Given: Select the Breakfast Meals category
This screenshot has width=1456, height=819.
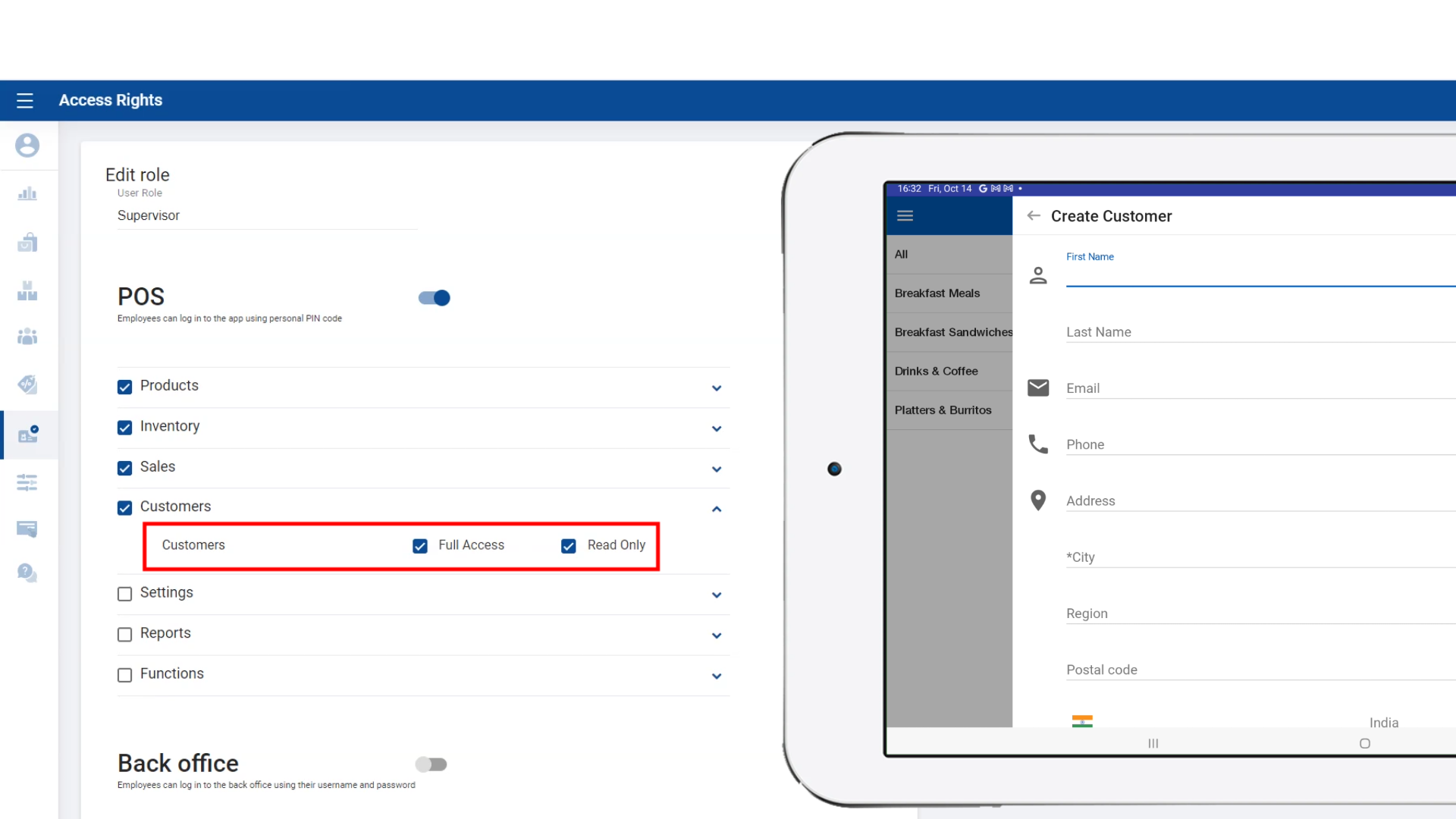Looking at the screenshot, I should point(937,293).
